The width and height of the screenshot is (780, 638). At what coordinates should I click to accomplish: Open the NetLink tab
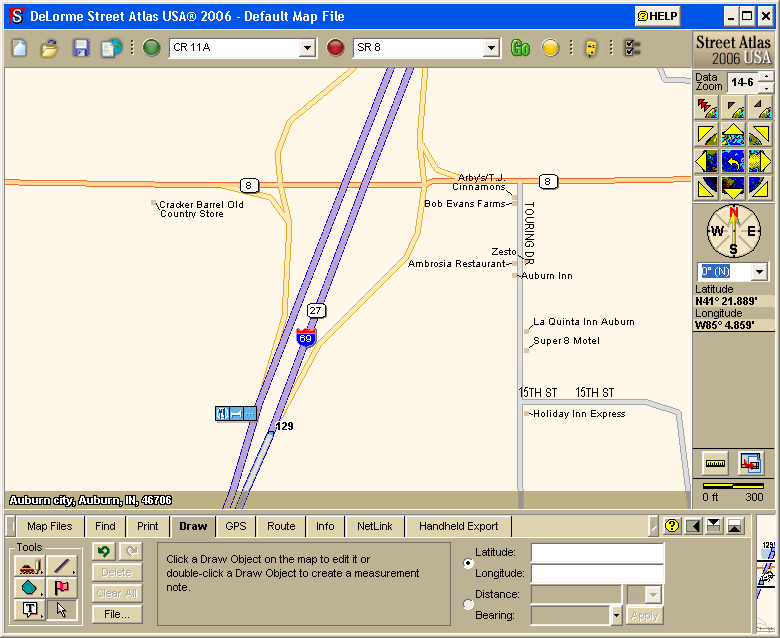[x=375, y=526]
